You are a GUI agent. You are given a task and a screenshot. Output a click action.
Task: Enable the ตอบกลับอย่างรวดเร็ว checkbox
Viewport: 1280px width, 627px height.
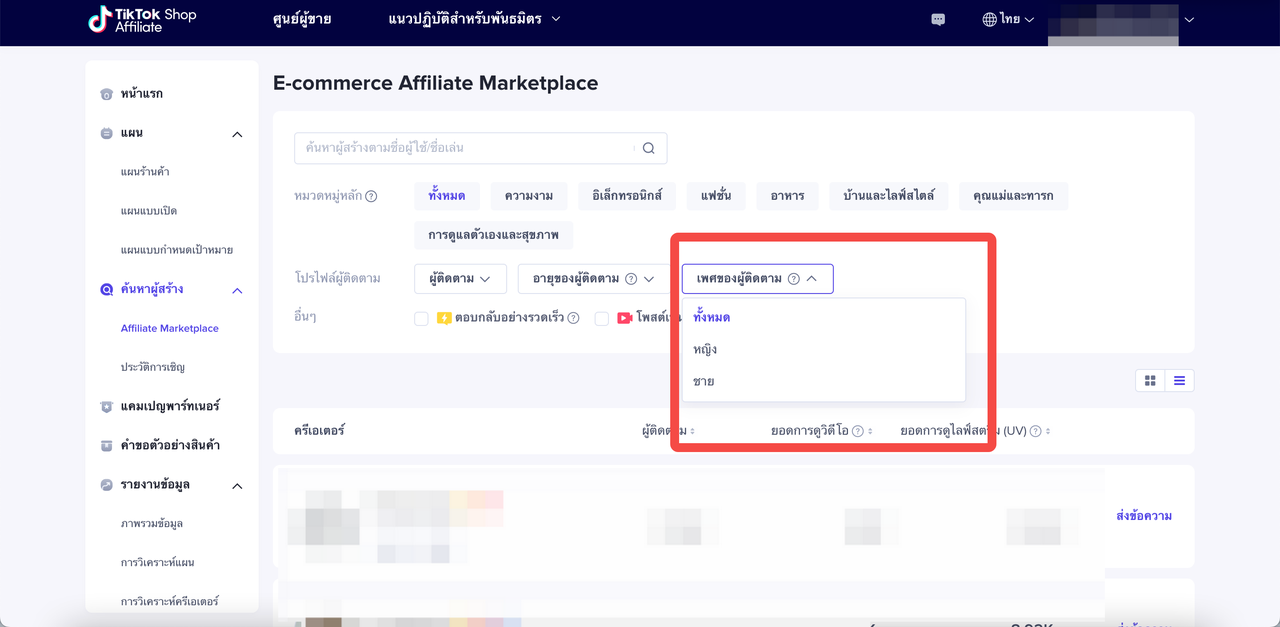421,319
